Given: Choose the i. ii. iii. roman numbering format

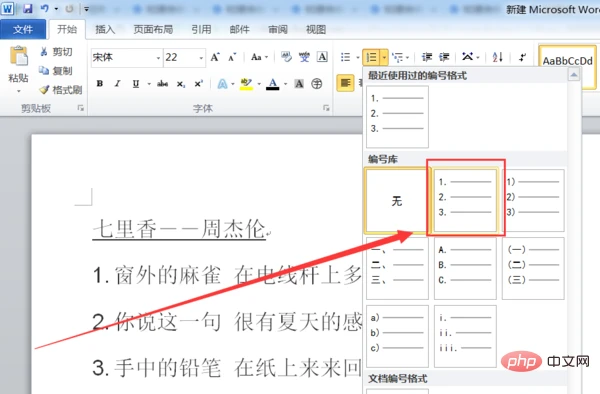Looking at the screenshot, I should pyautogui.click(x=465, y=336).
